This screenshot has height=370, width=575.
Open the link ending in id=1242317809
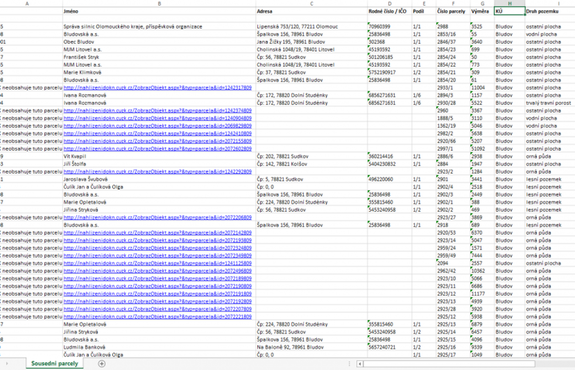[158, 88]
